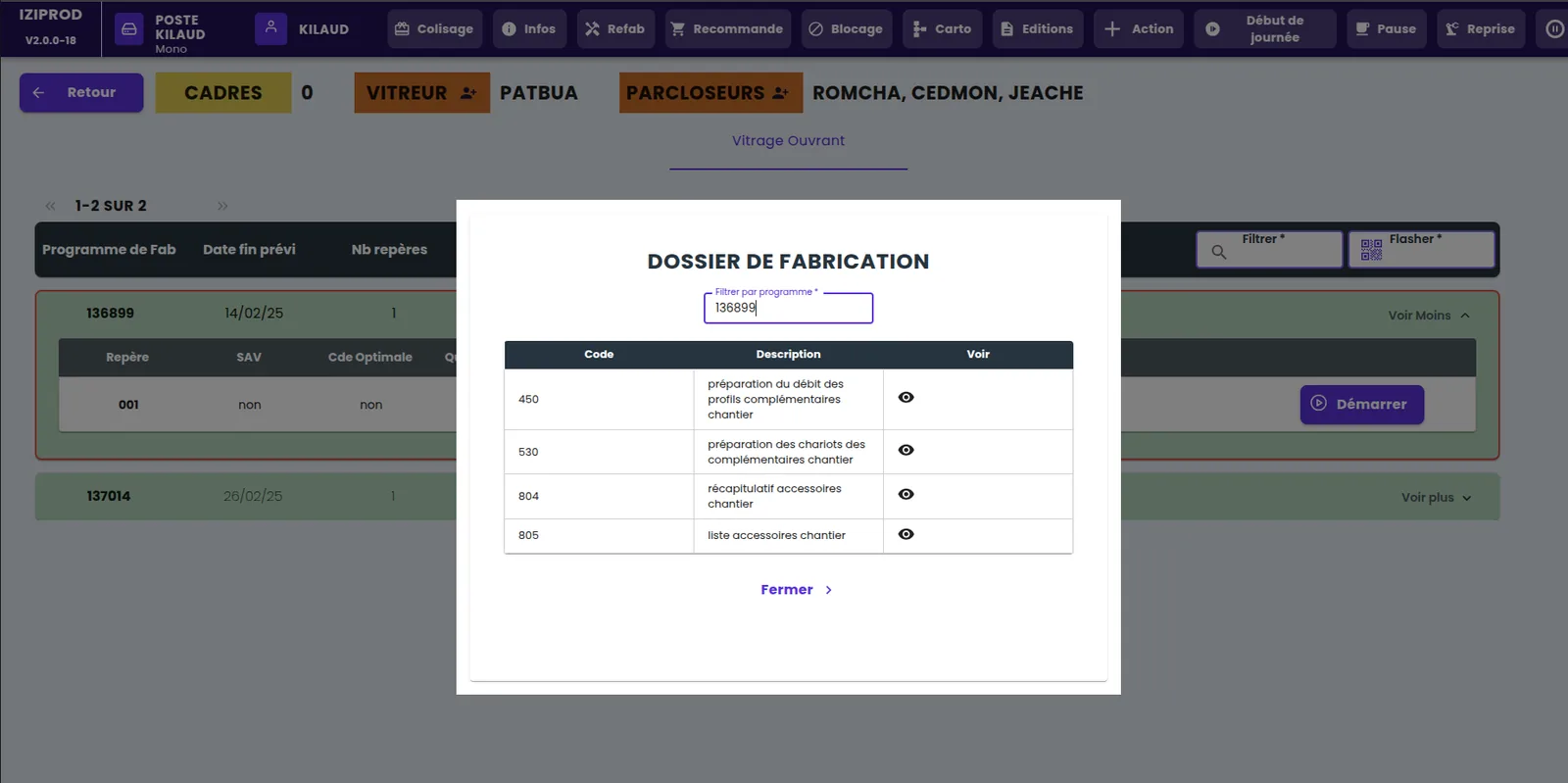Expand program 137014 with Voir plus
1568x783 pixels.
click(x=1436, y=498)
